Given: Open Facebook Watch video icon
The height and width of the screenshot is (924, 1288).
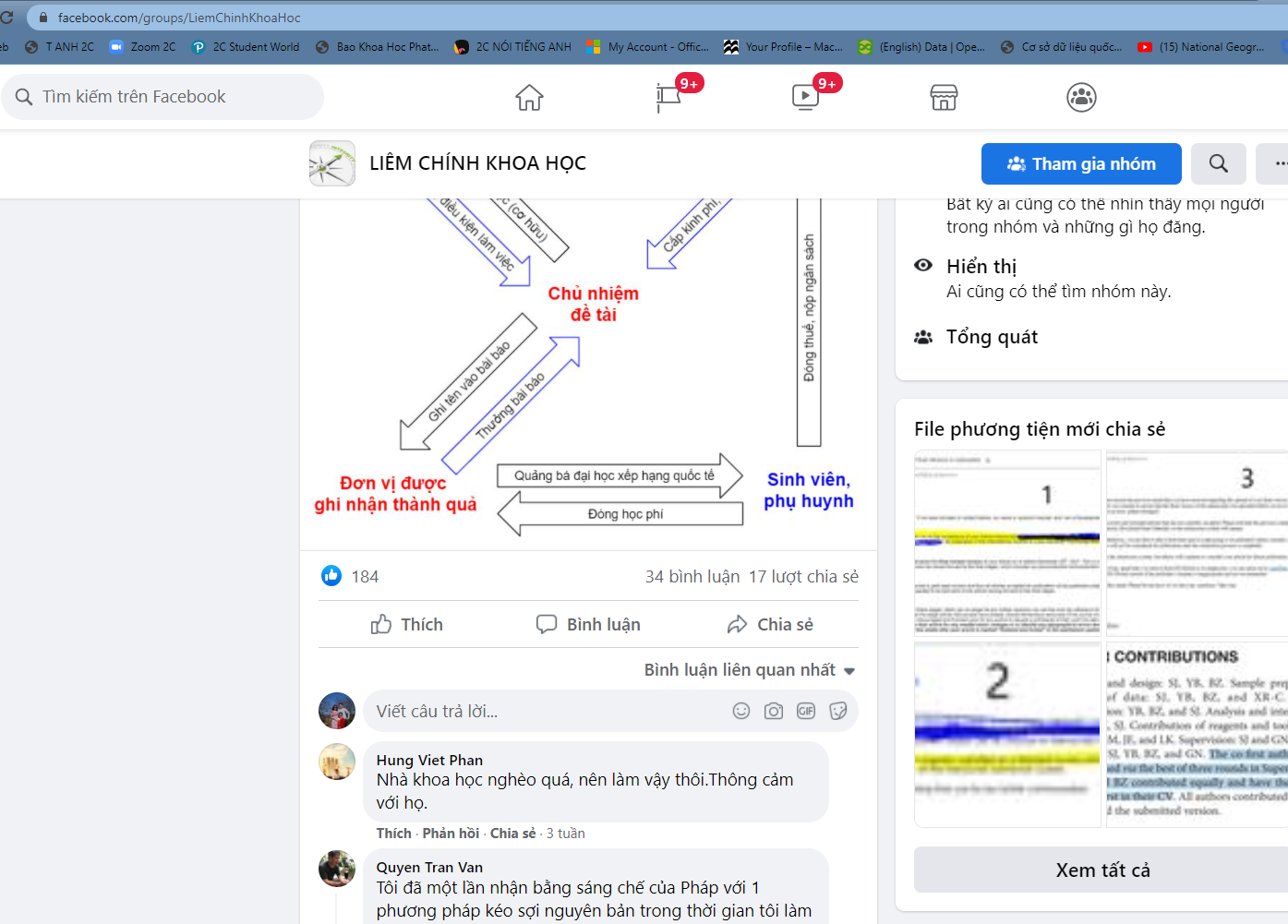Looking at the screenshot, I should tap(805, 97).
